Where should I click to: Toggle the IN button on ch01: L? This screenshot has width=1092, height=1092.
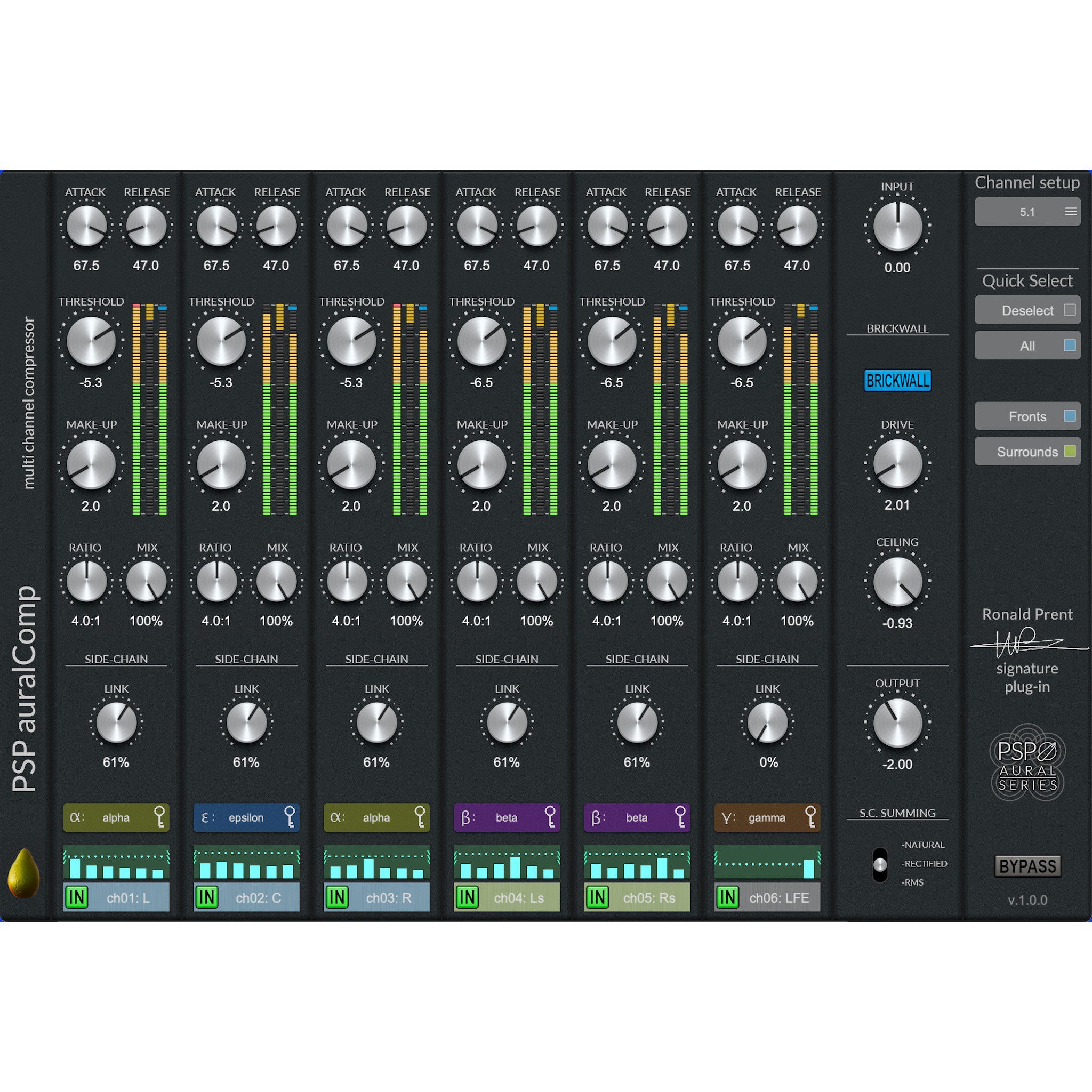click(77, 897)
